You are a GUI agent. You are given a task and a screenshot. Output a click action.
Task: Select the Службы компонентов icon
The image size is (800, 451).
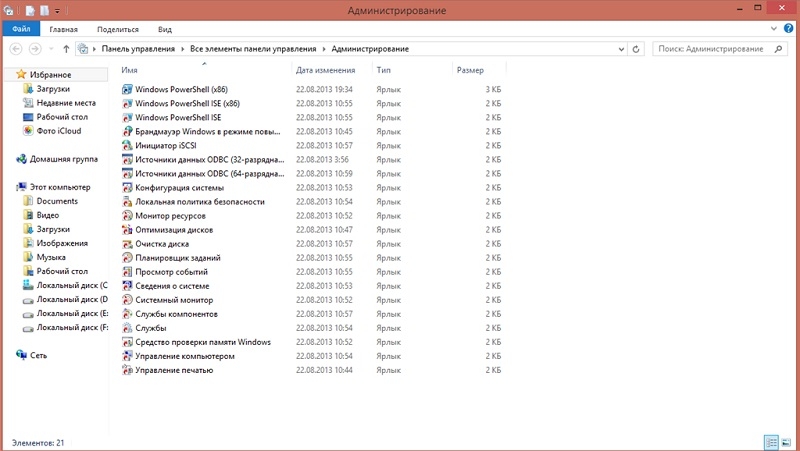click(x=127, y=314)
